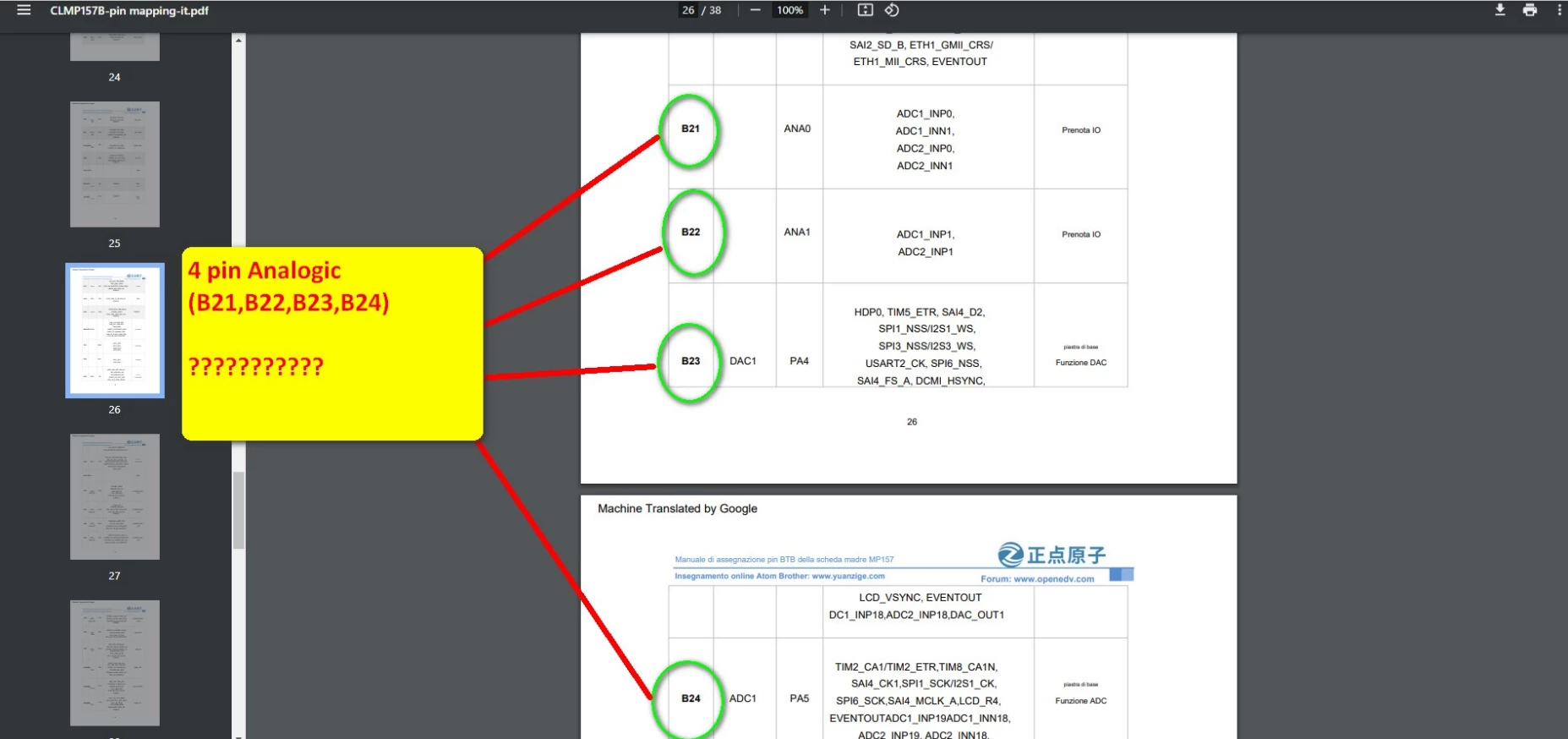Click the LCD_VSYNC, EVENTOUT text
The width and height of the screenshot is (1568, 739).
tap(921, 597)
